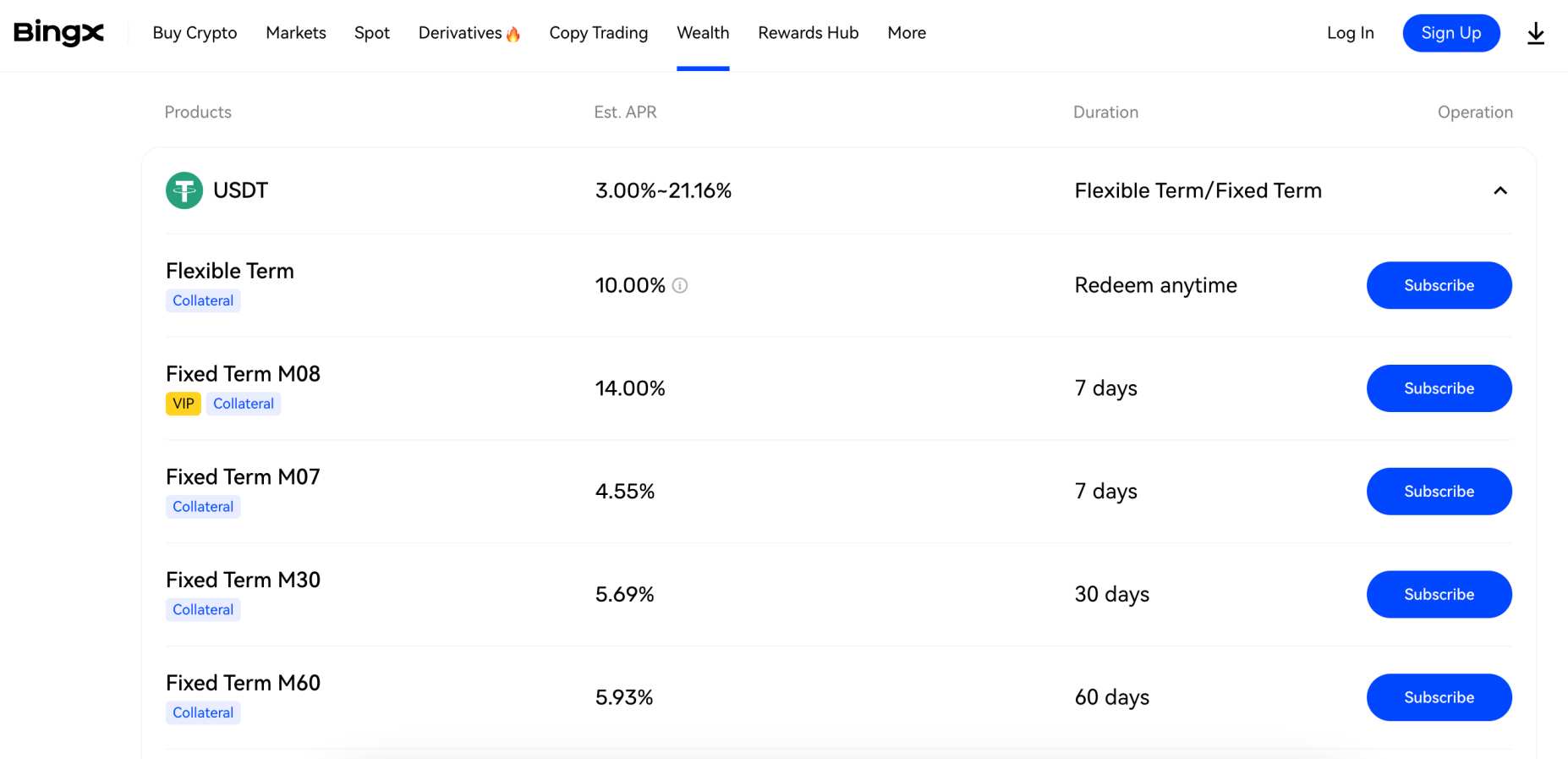Subscribe to the Flexible Term product
The width and height of the screenshot is (1568, 759).
click(1439, 285)
